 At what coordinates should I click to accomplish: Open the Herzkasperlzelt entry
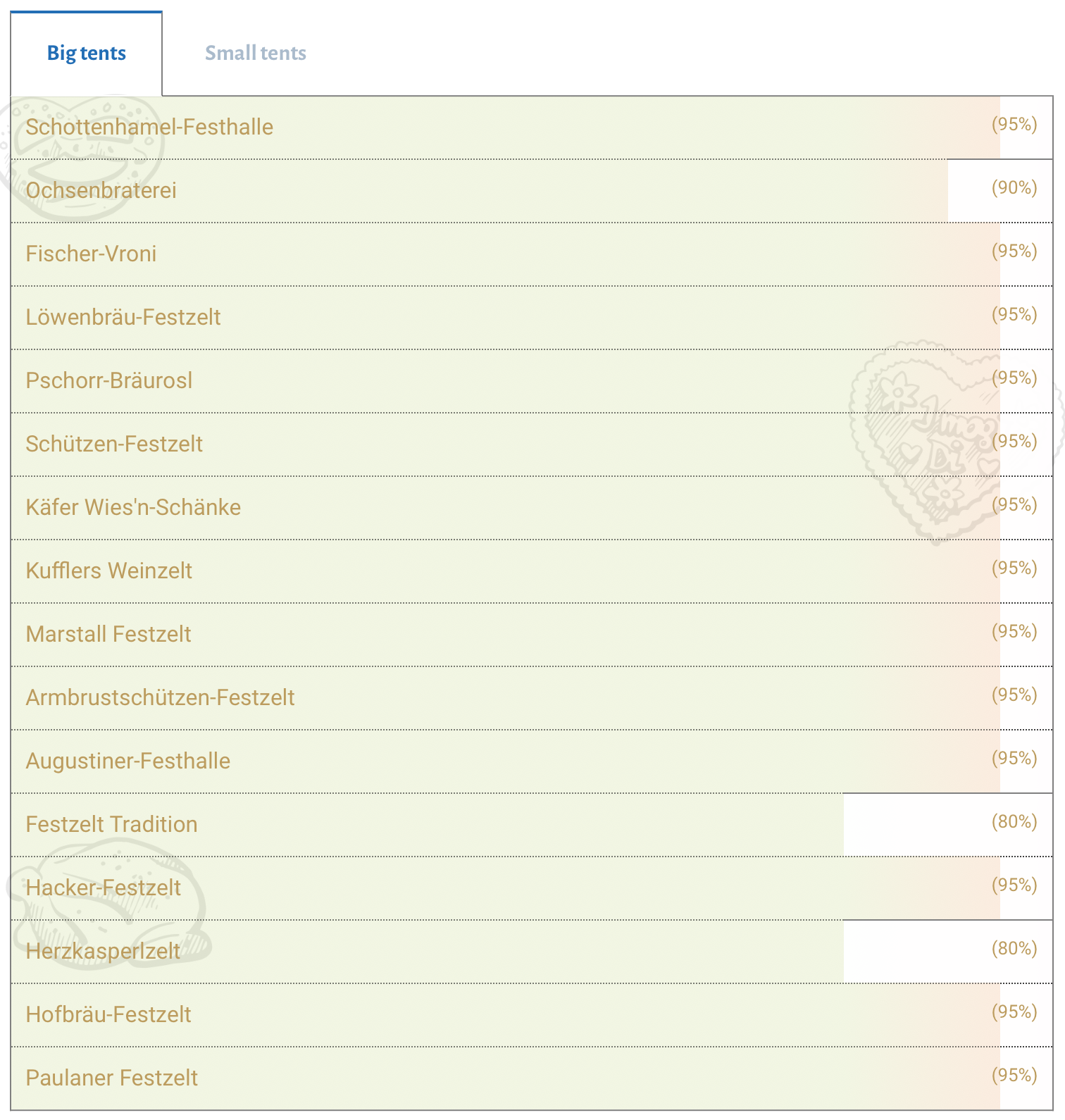[x=103, y=952]
